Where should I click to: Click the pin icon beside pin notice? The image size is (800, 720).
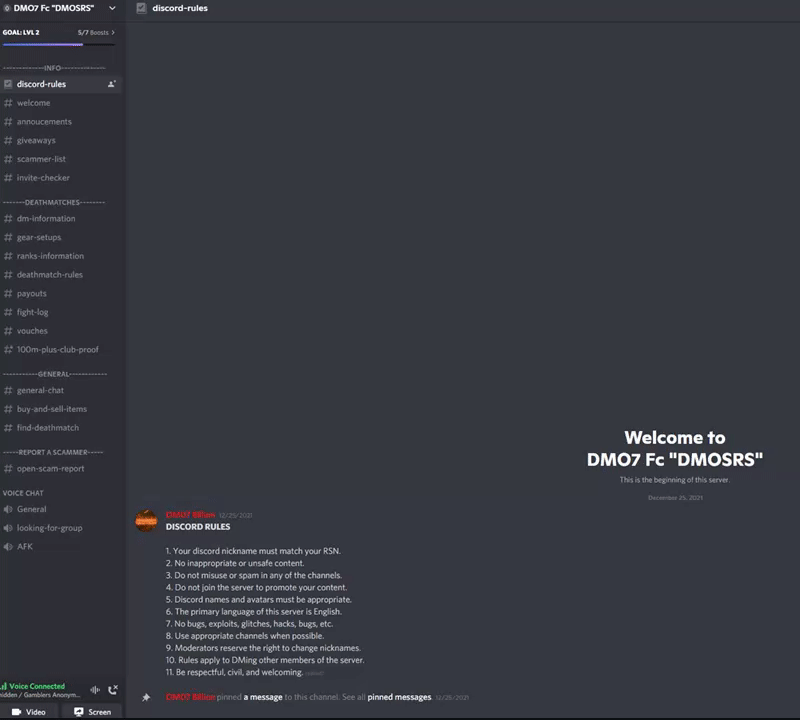click(146, 697)
